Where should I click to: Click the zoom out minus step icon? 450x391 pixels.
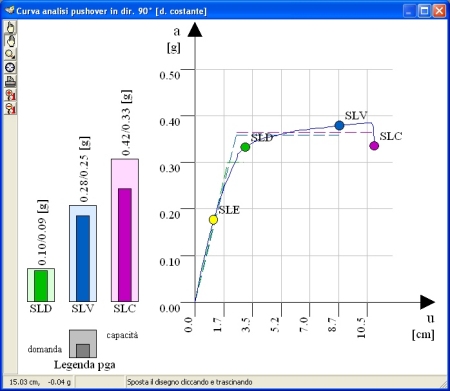coord(10,109)
